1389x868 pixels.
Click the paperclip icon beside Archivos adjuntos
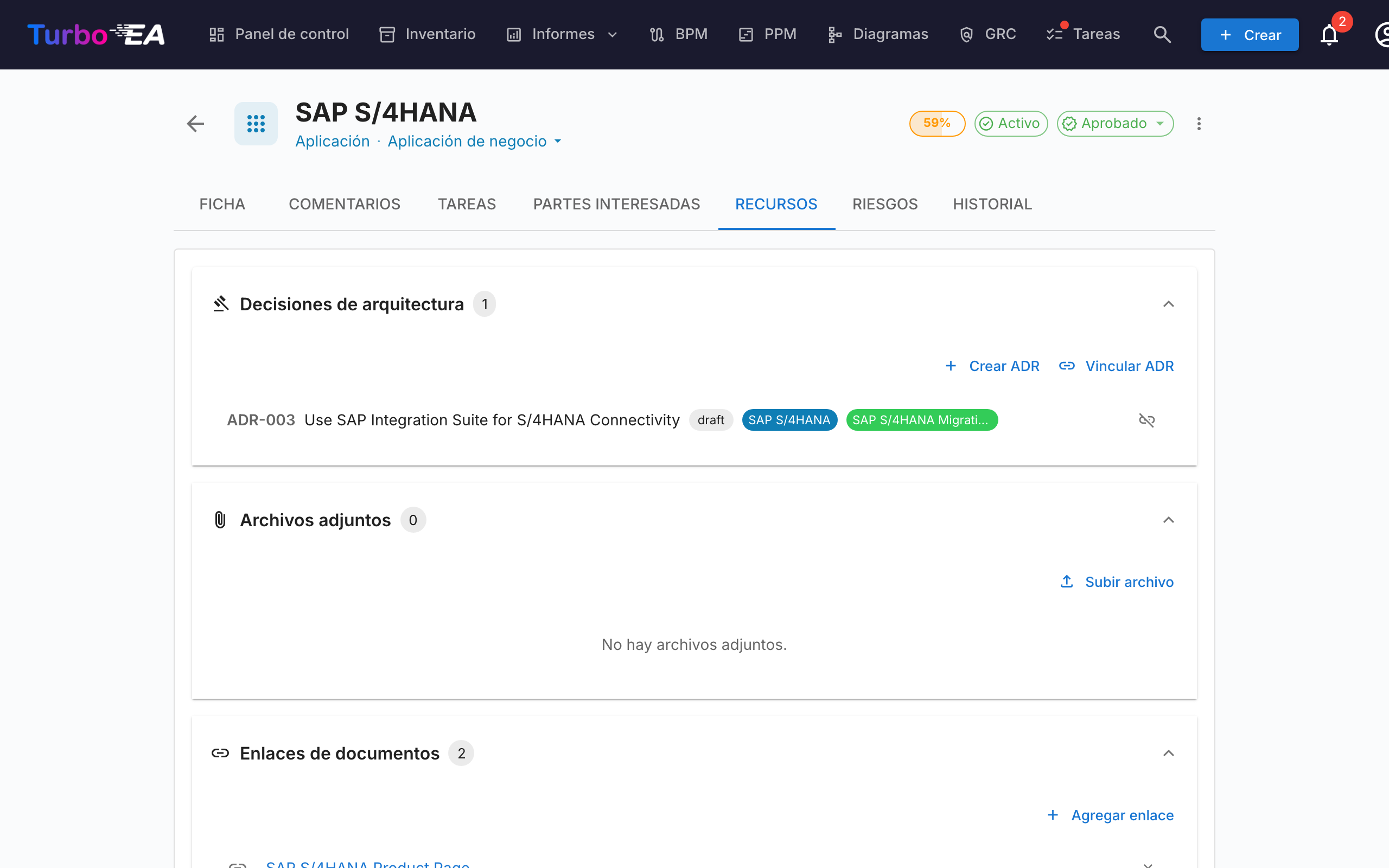click(220, 520)
